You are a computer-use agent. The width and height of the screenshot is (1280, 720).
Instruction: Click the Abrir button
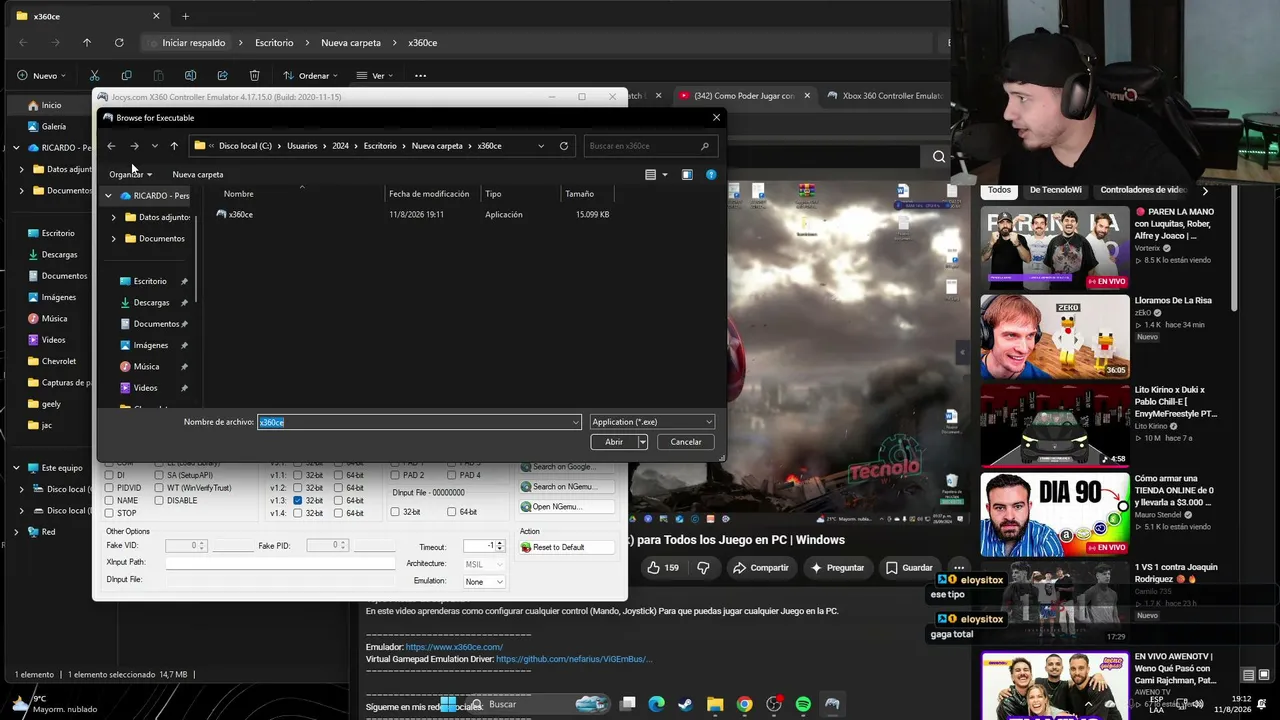point(614,442)
